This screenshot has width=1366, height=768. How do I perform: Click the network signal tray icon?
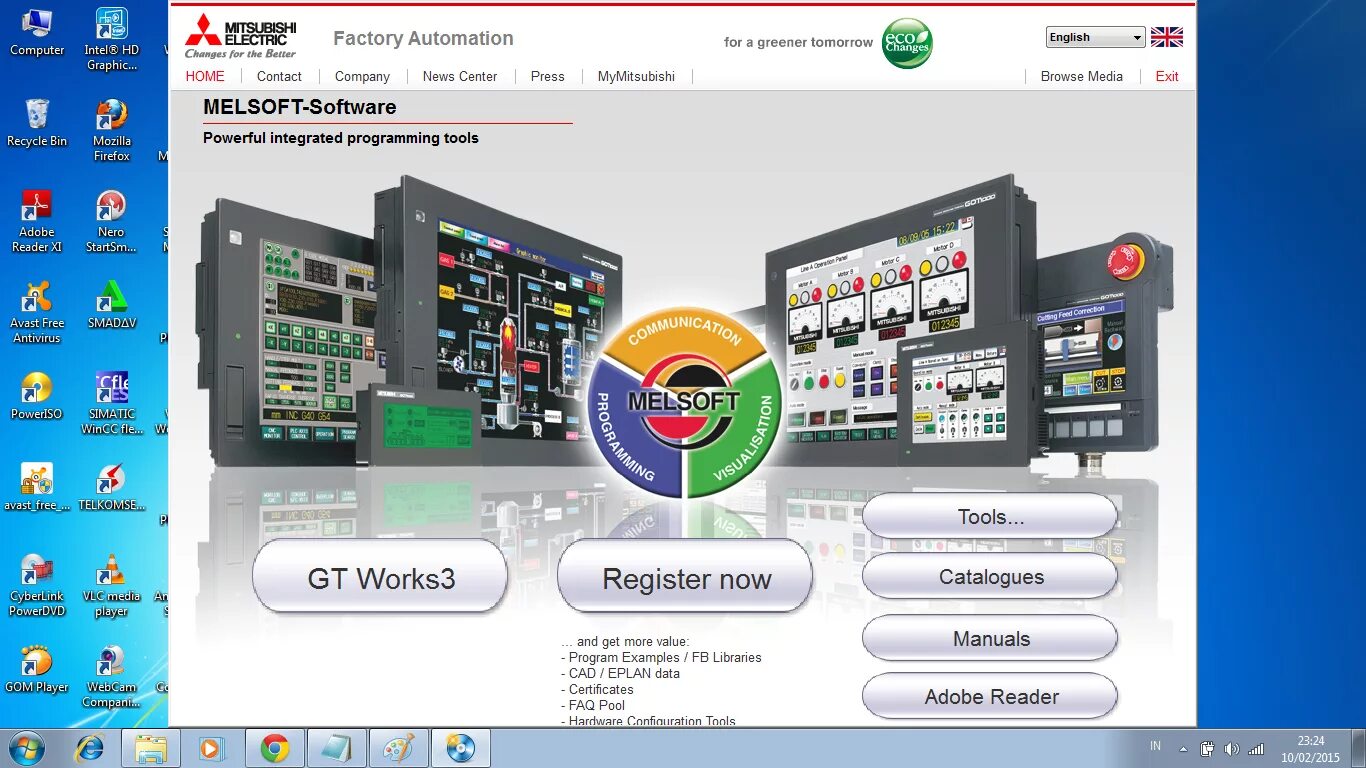click(x=1256, y=749)
